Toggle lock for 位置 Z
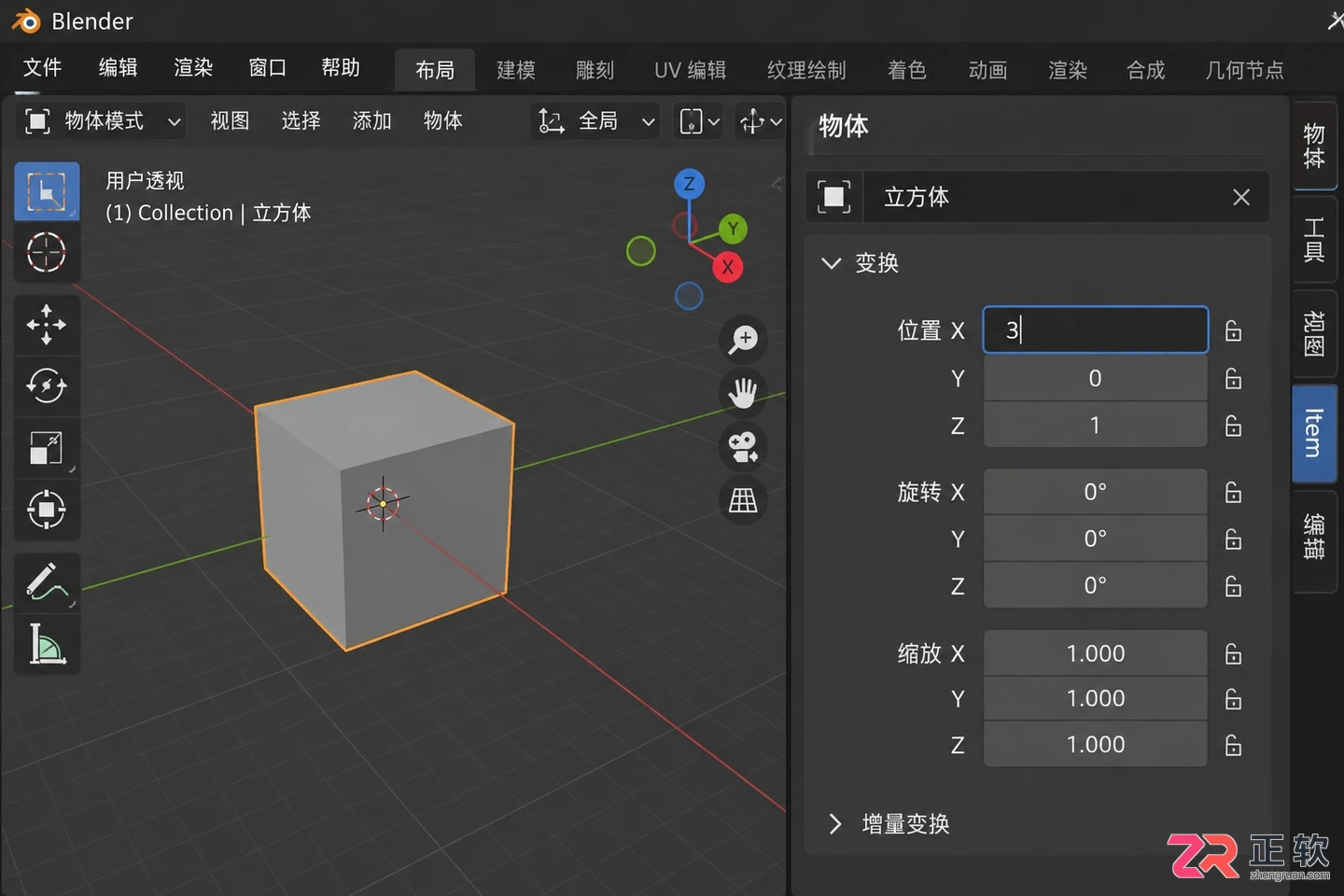Image resolution: width=1344 pixels, height=896 pixels. click(x=1233, y=426)
